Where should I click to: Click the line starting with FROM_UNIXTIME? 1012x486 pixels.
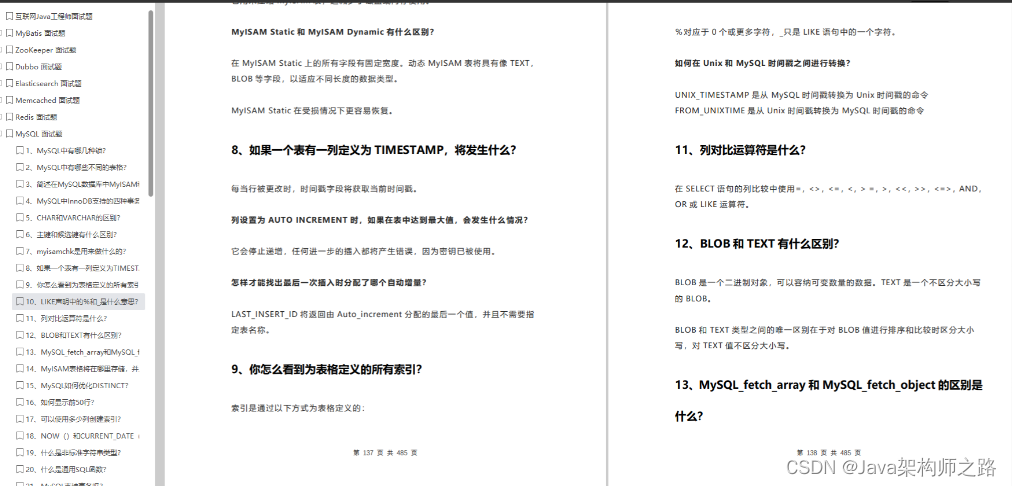800,110
